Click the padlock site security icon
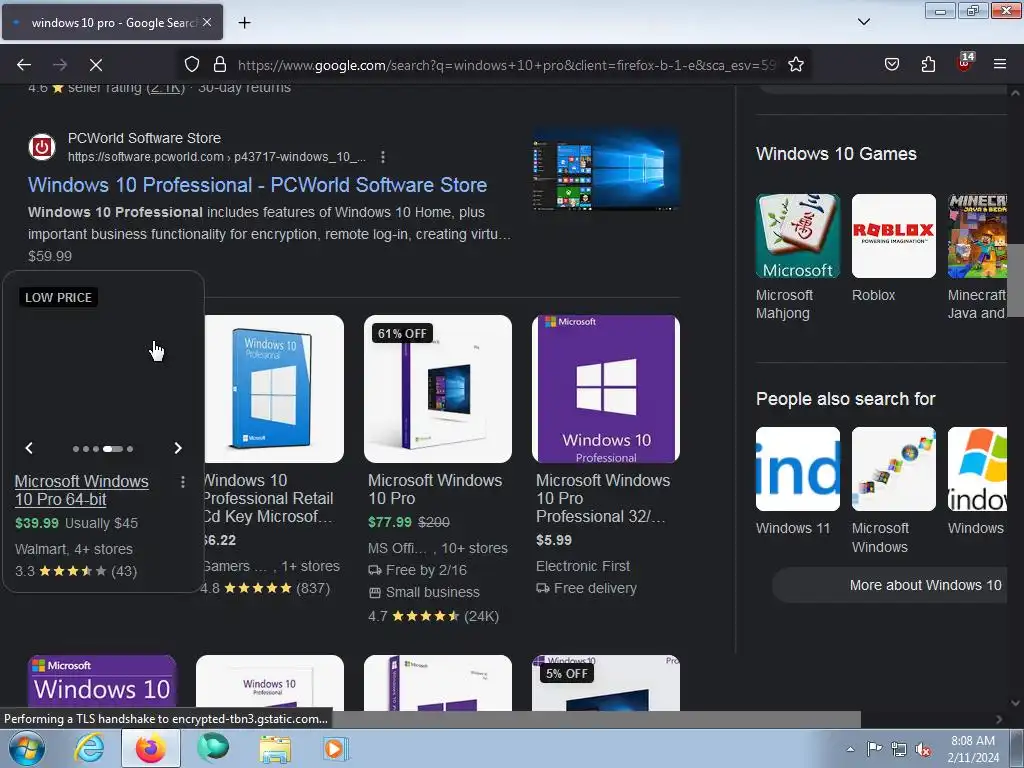This screenshot has width=1024, height=768. pos(220,65)
